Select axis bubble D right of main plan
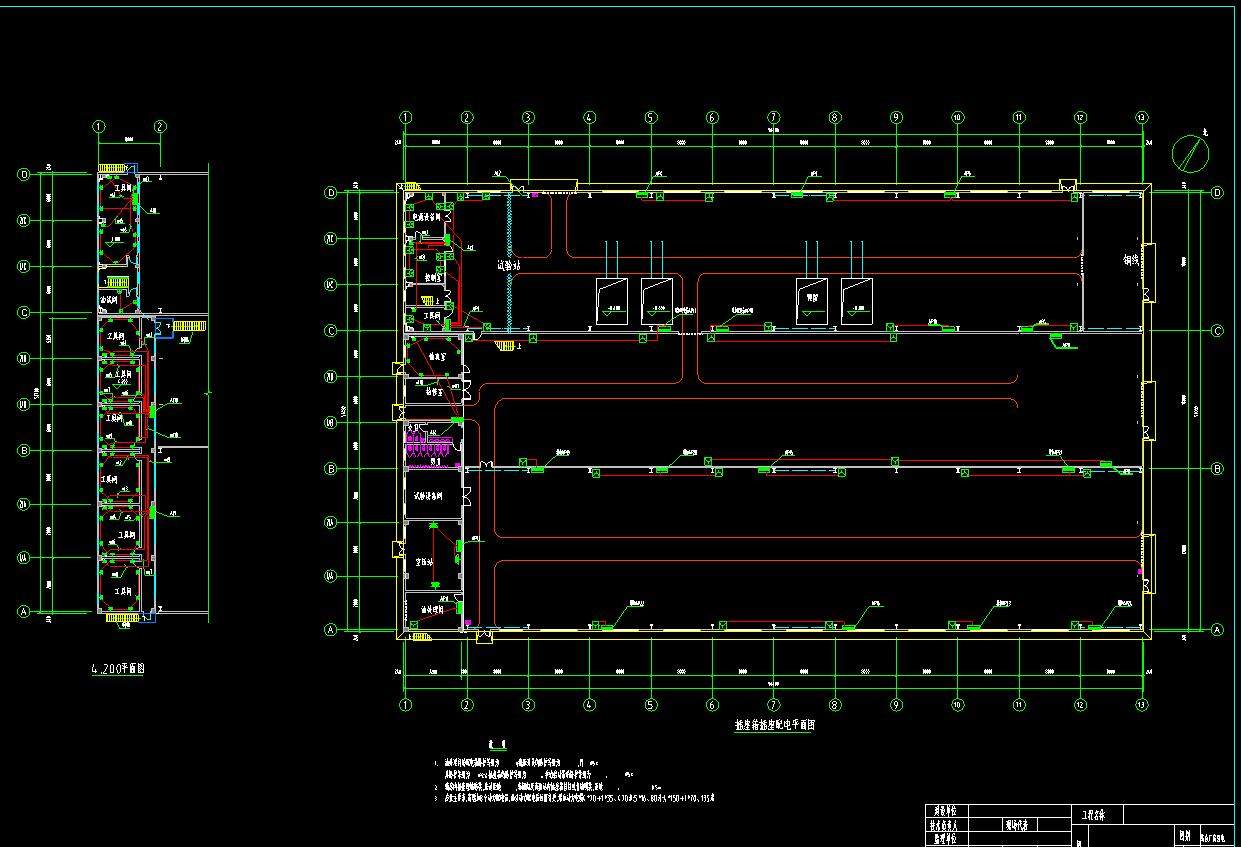The image size is (1241, 847). point(1217,192)
